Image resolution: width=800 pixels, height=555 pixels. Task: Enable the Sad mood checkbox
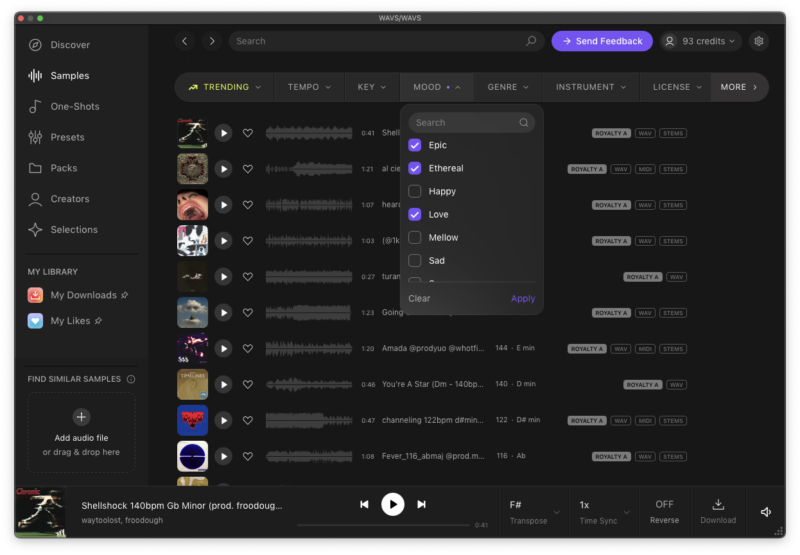415,261
